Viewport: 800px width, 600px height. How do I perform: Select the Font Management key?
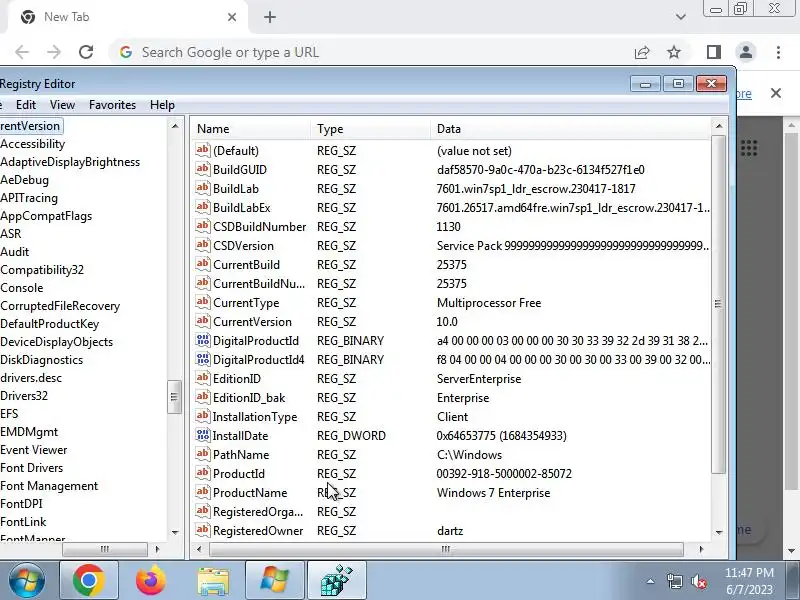coord(49,486)
